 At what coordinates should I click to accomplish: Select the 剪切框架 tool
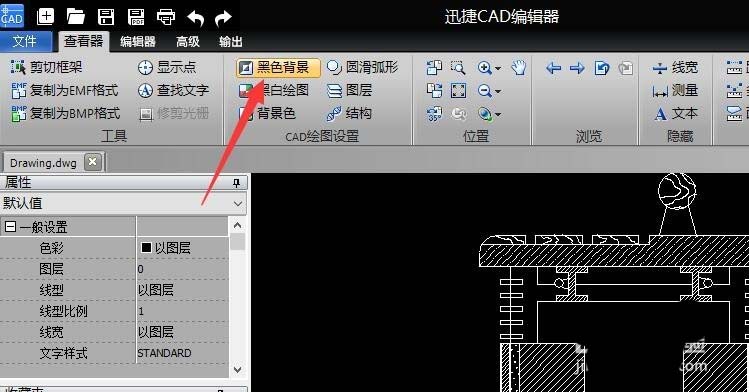point(46,67)
